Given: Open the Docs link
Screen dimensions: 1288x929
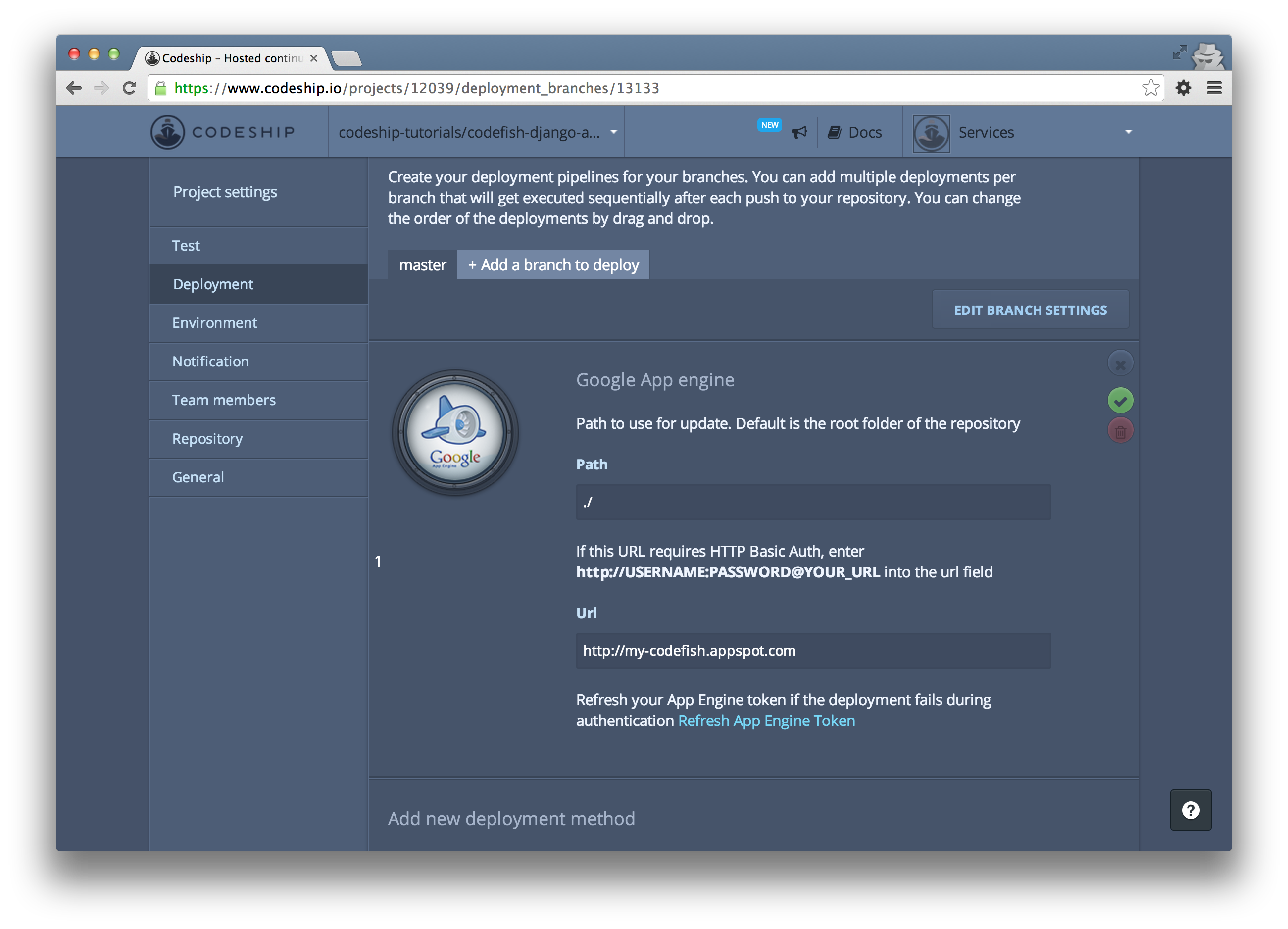Looking at the screenshot, I should click(x=855, y=132).
